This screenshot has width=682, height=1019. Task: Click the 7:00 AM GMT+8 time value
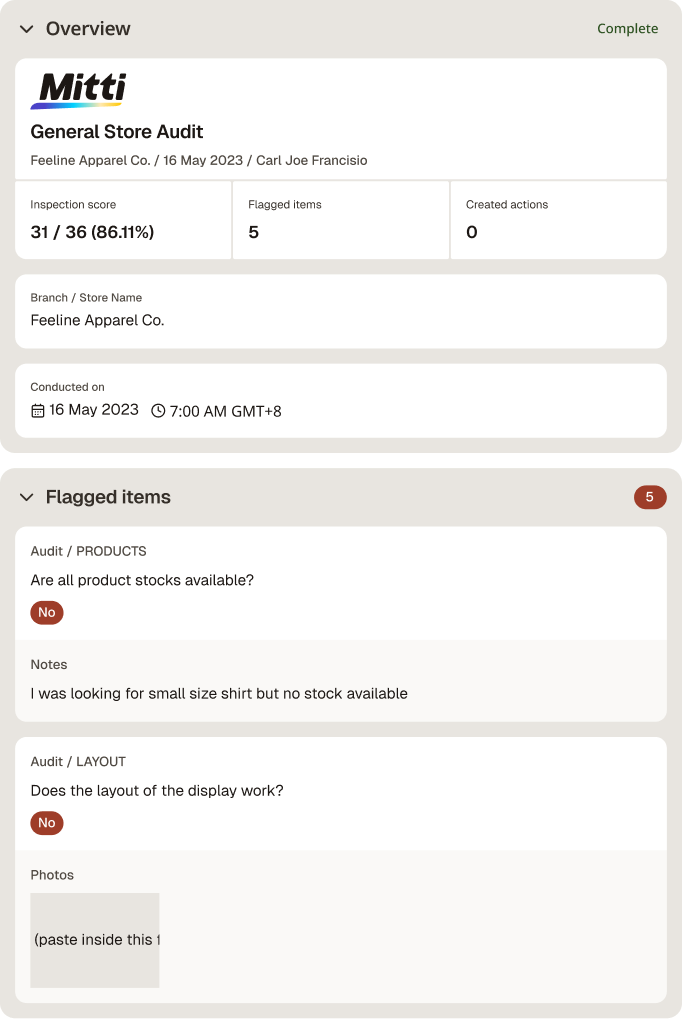pos(226,411)
